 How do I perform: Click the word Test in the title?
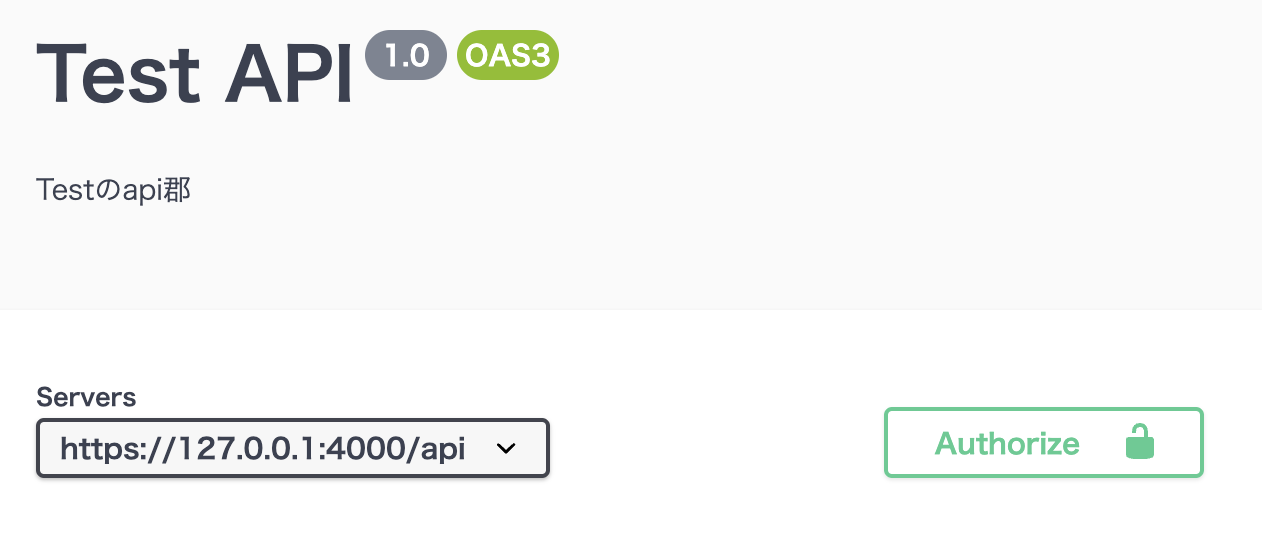[x=114, y=73]
